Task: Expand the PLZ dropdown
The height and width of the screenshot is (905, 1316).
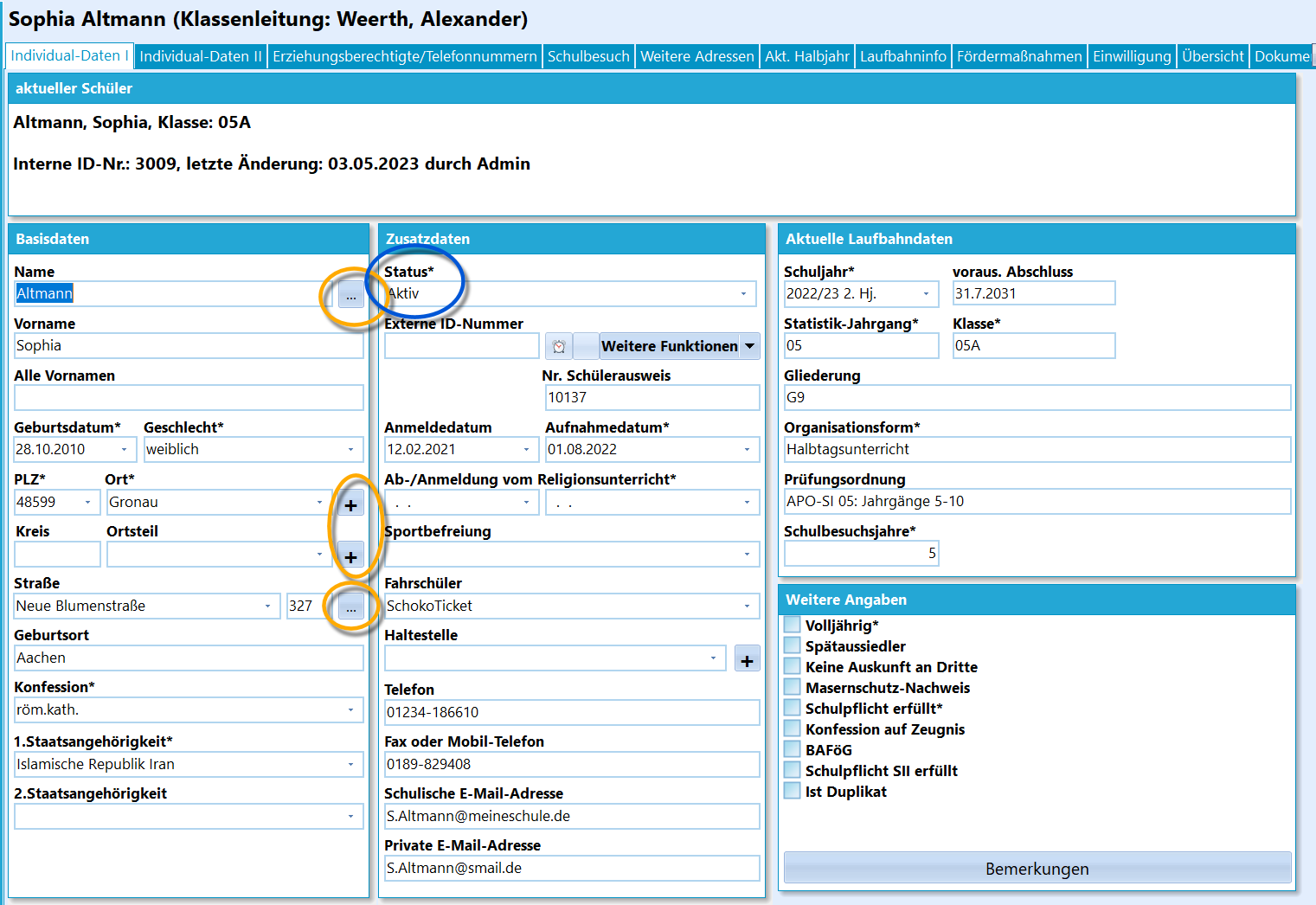Action: pos(87,502)
